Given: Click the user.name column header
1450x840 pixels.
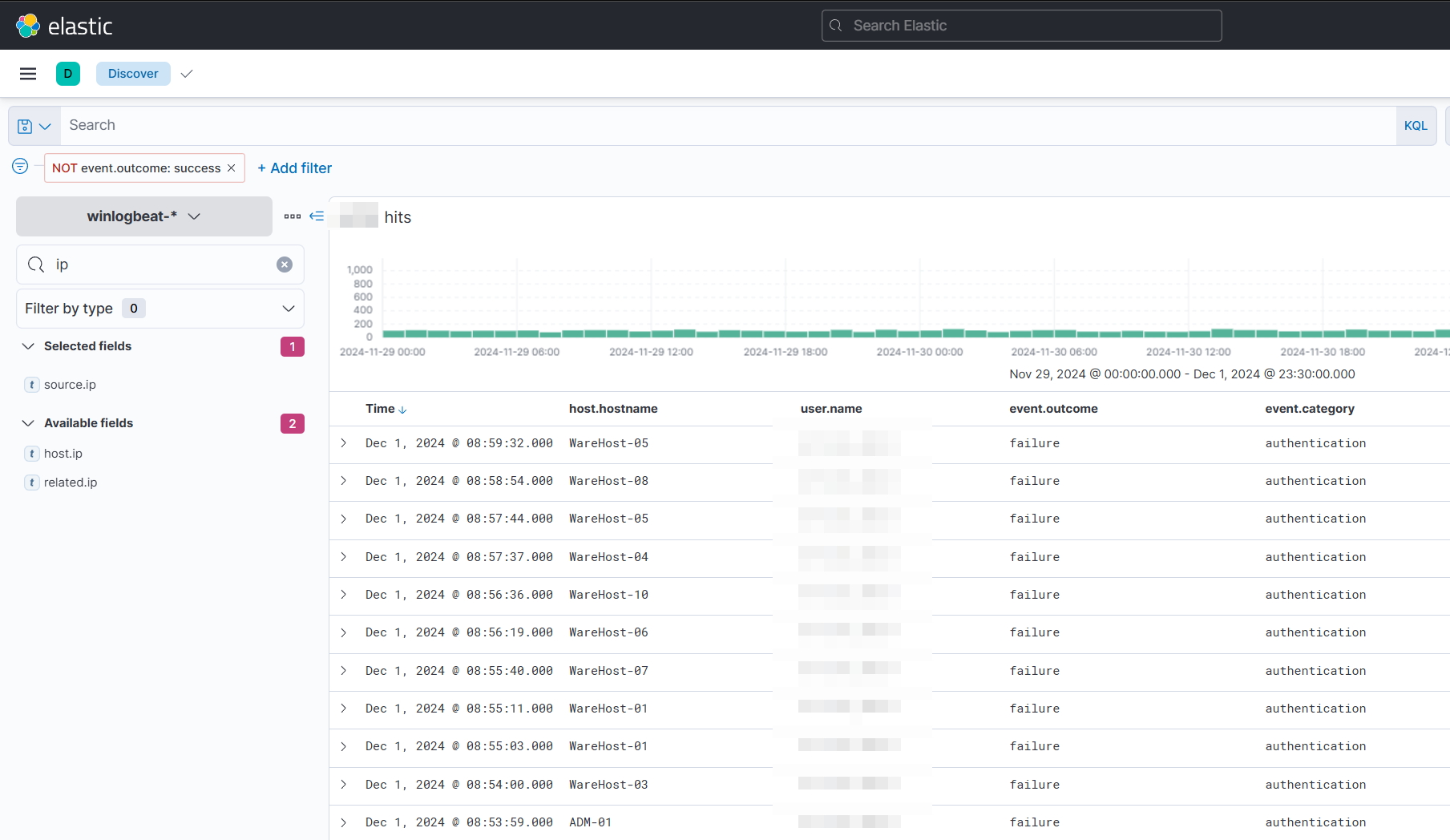Looking at the screenshot, I should pyautogui.click(x=831, y=409).
